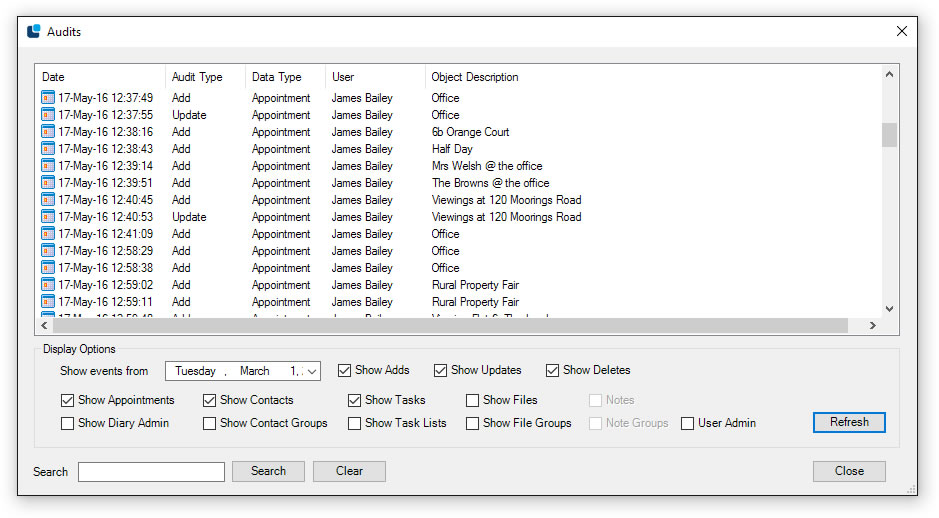Click the icon for 17-May-16 12:38:43 entry
The height and width of the screenshot is (518, 939).
48,149
